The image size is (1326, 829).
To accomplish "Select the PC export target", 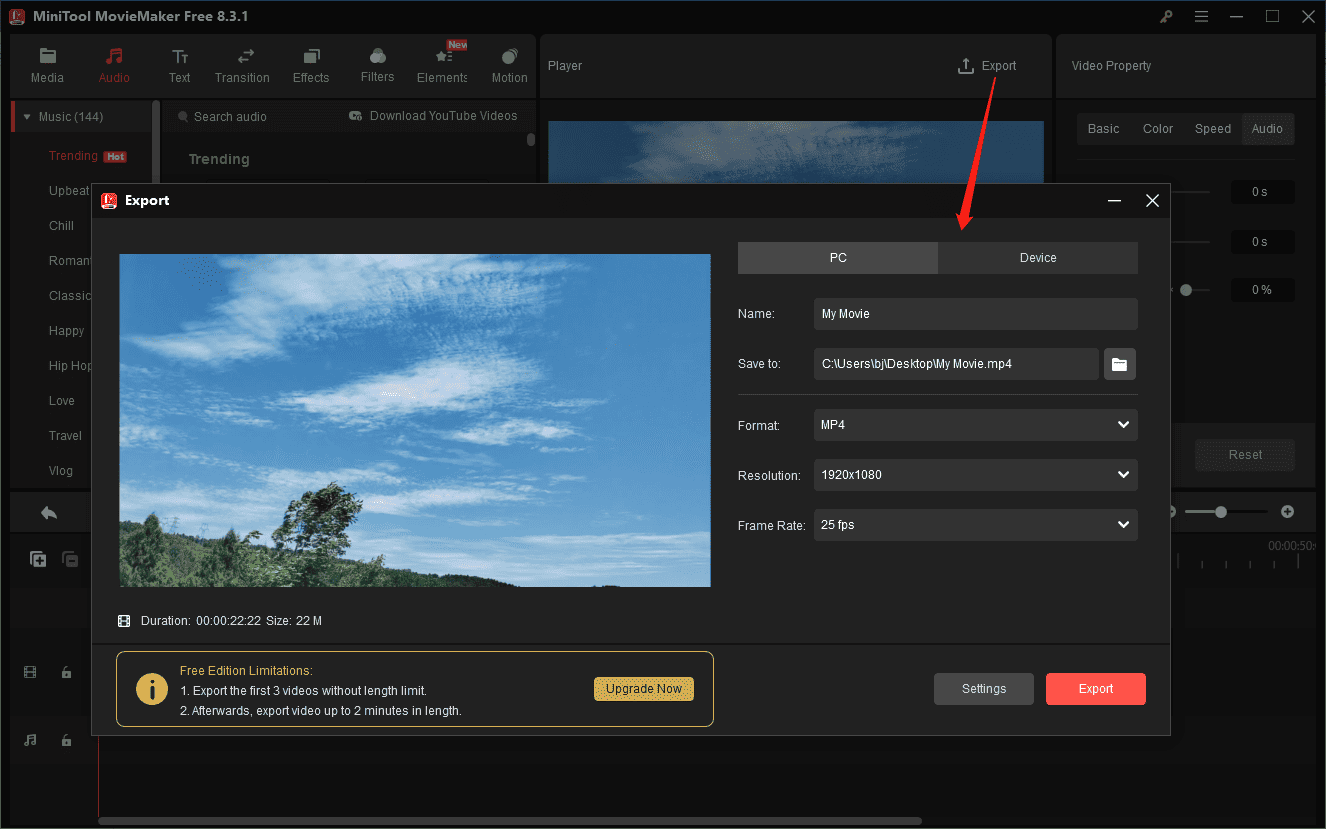I will click(837, 257).
